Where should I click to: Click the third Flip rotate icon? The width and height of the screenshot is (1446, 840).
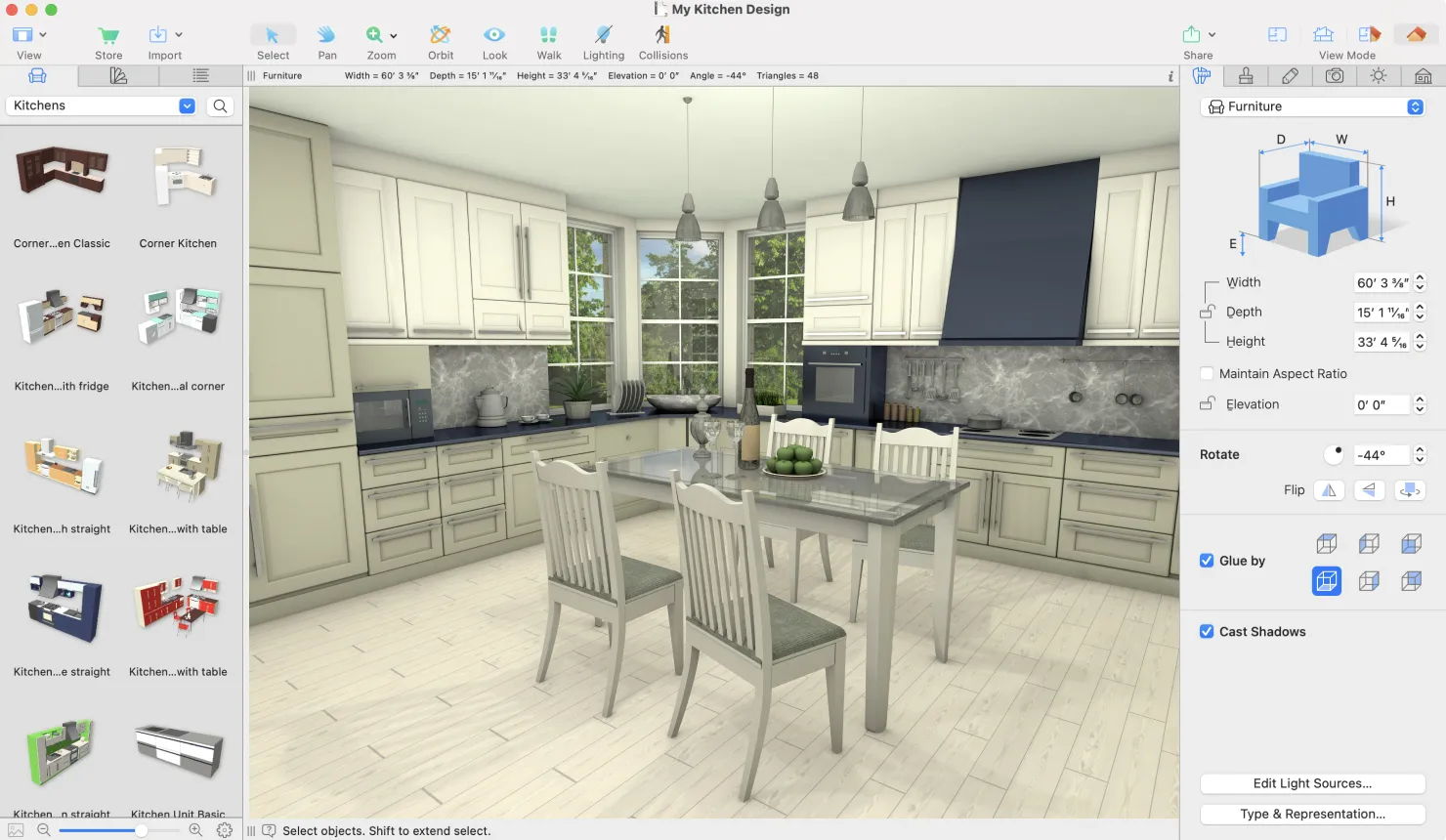[1410, 490]
